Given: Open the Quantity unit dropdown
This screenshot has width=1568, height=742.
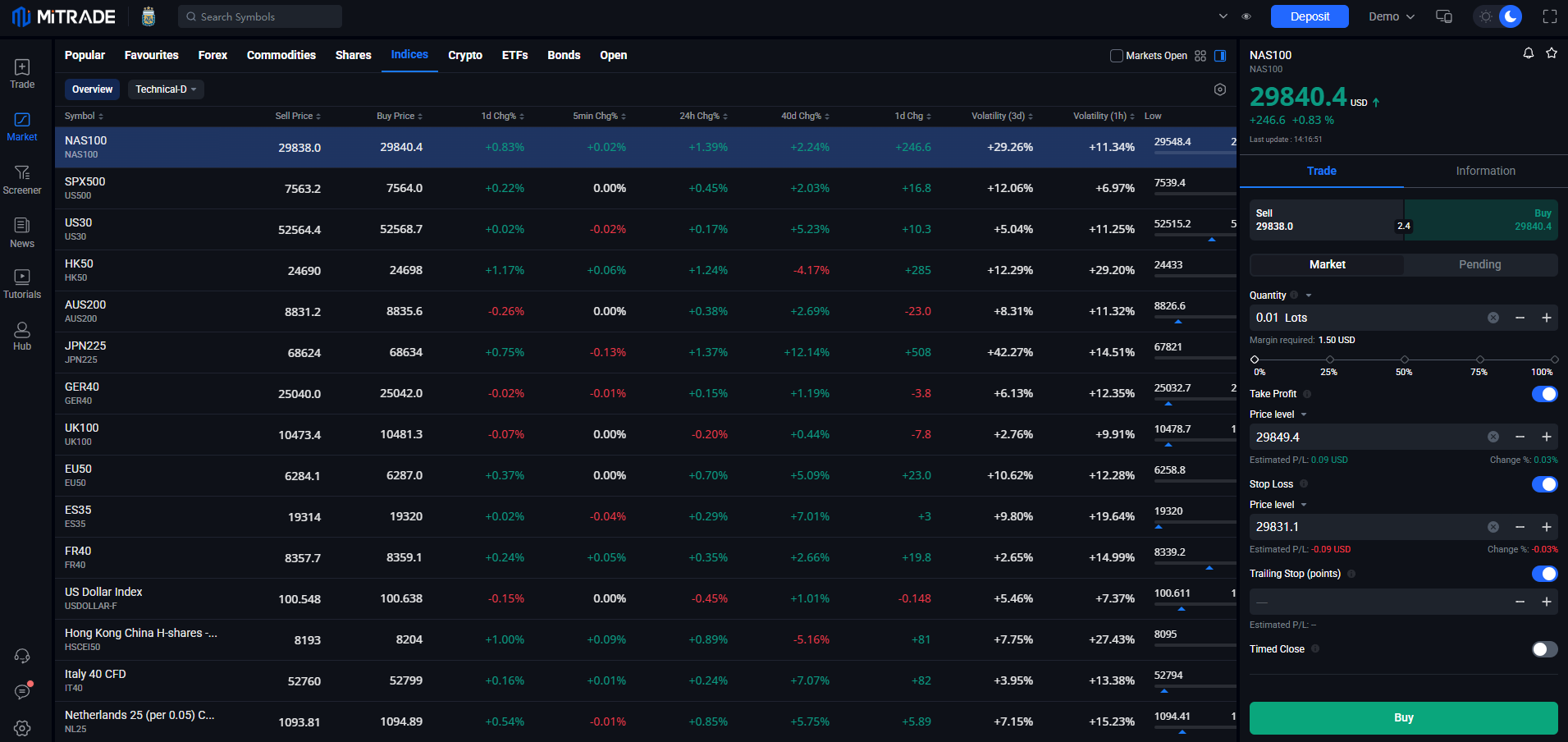Looking at the screenshot, I should [1309, 295].
